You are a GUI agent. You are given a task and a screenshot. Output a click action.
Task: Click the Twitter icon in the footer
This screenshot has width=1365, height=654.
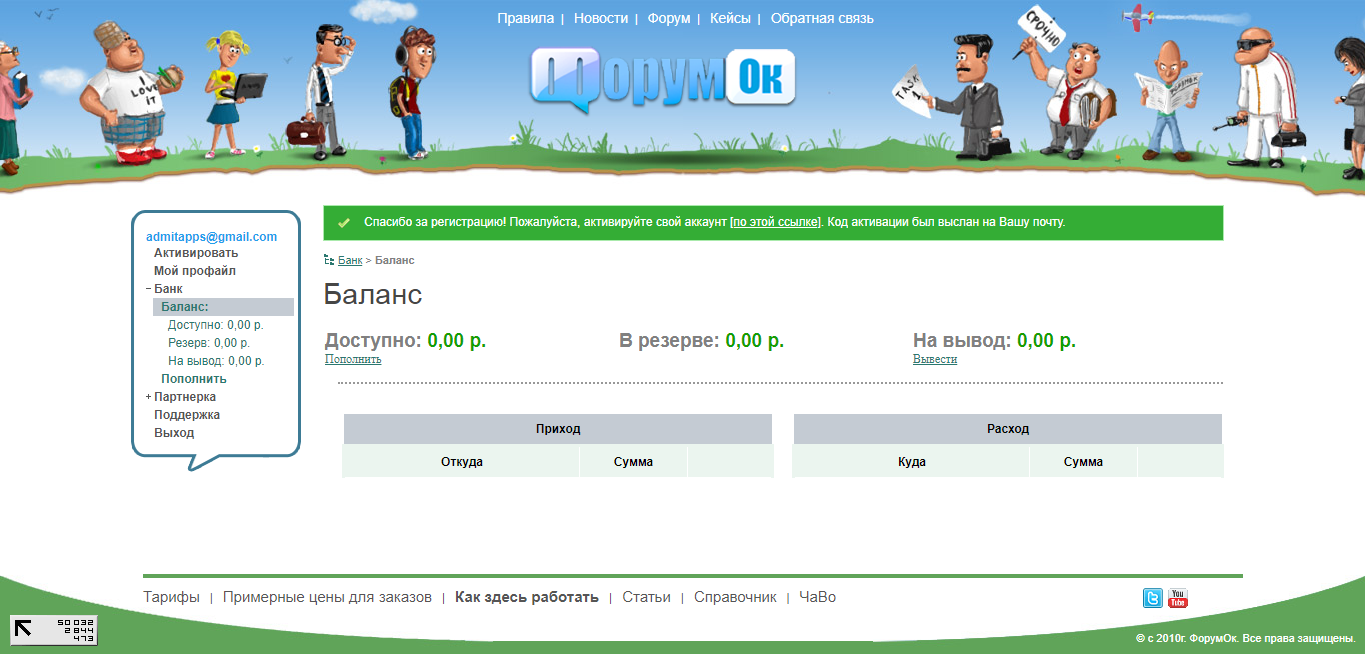click(x=1152, y=598)
